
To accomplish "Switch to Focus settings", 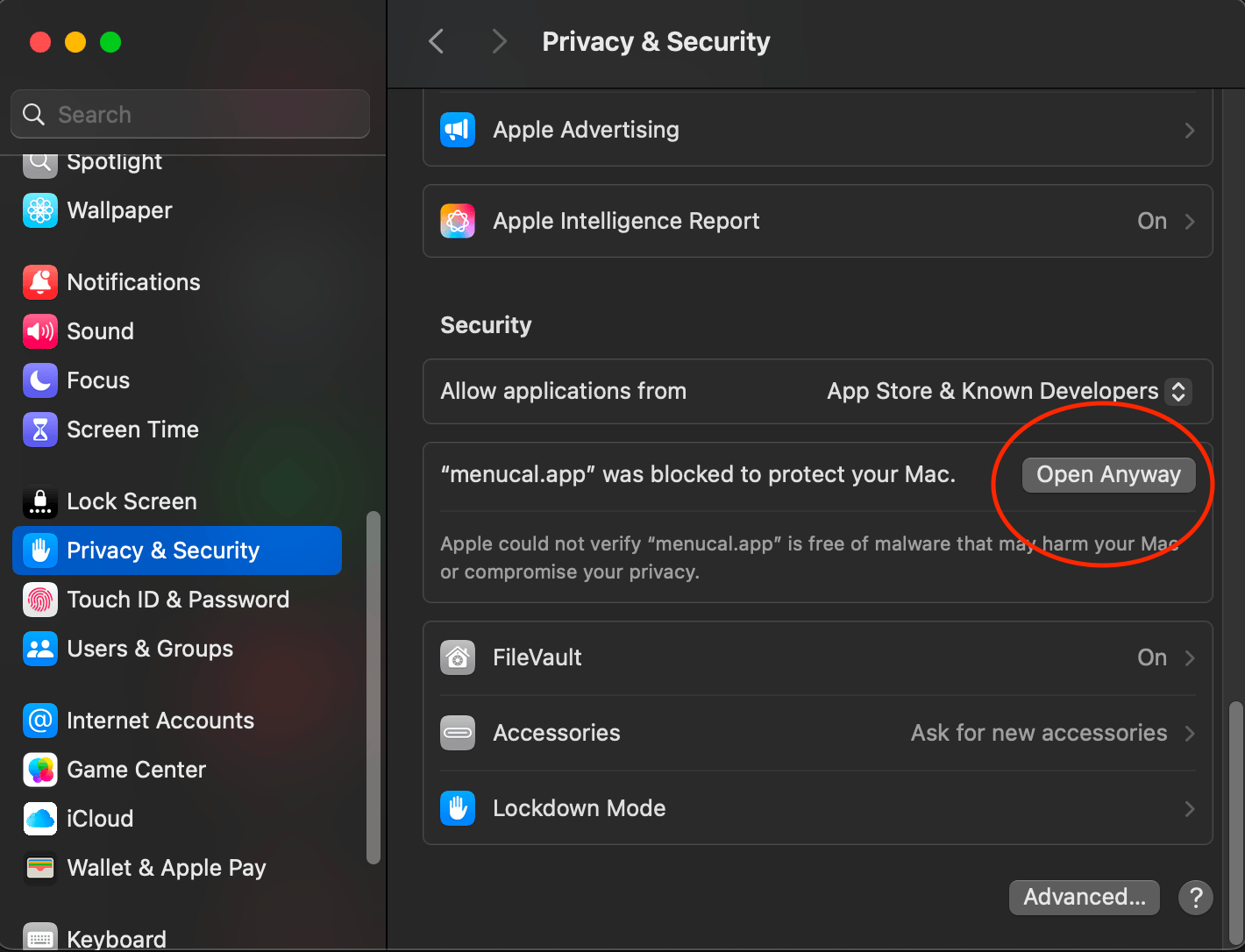I will point(177,380).
